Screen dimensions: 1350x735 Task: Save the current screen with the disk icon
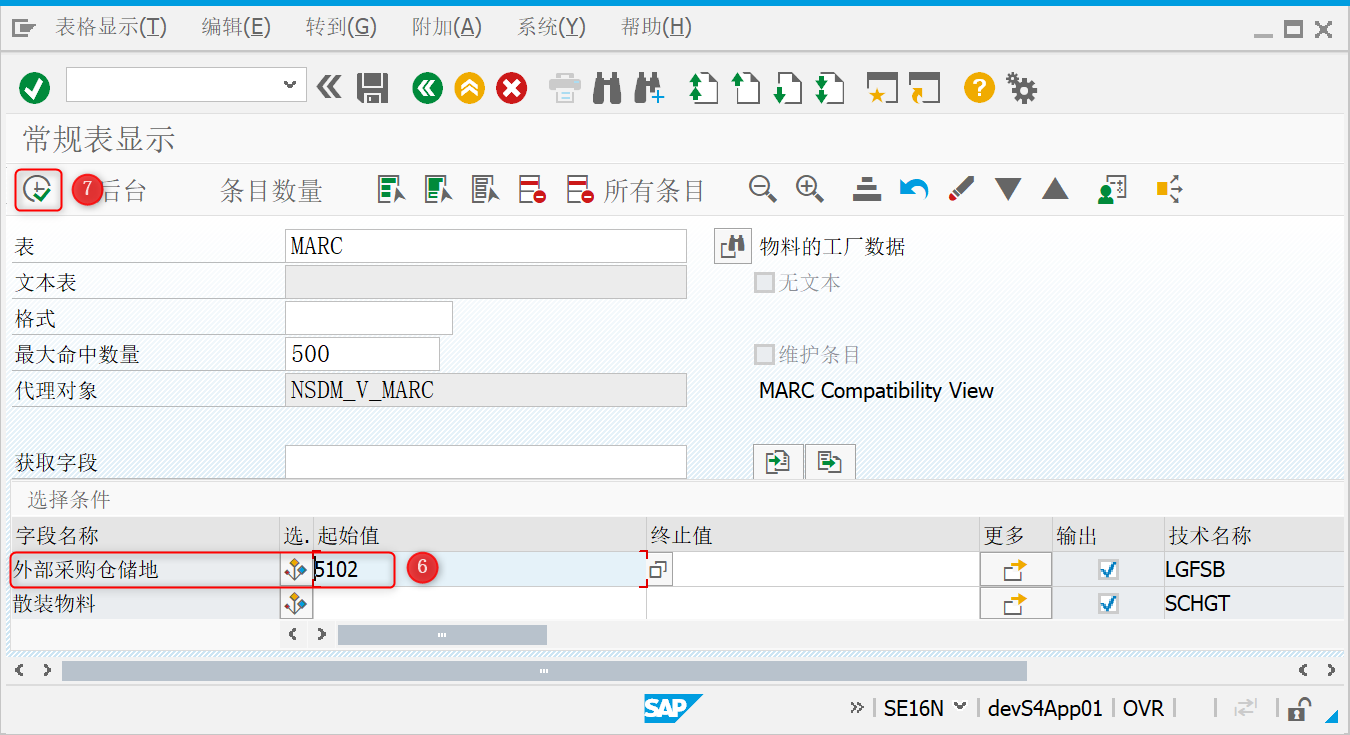[372, 88]
